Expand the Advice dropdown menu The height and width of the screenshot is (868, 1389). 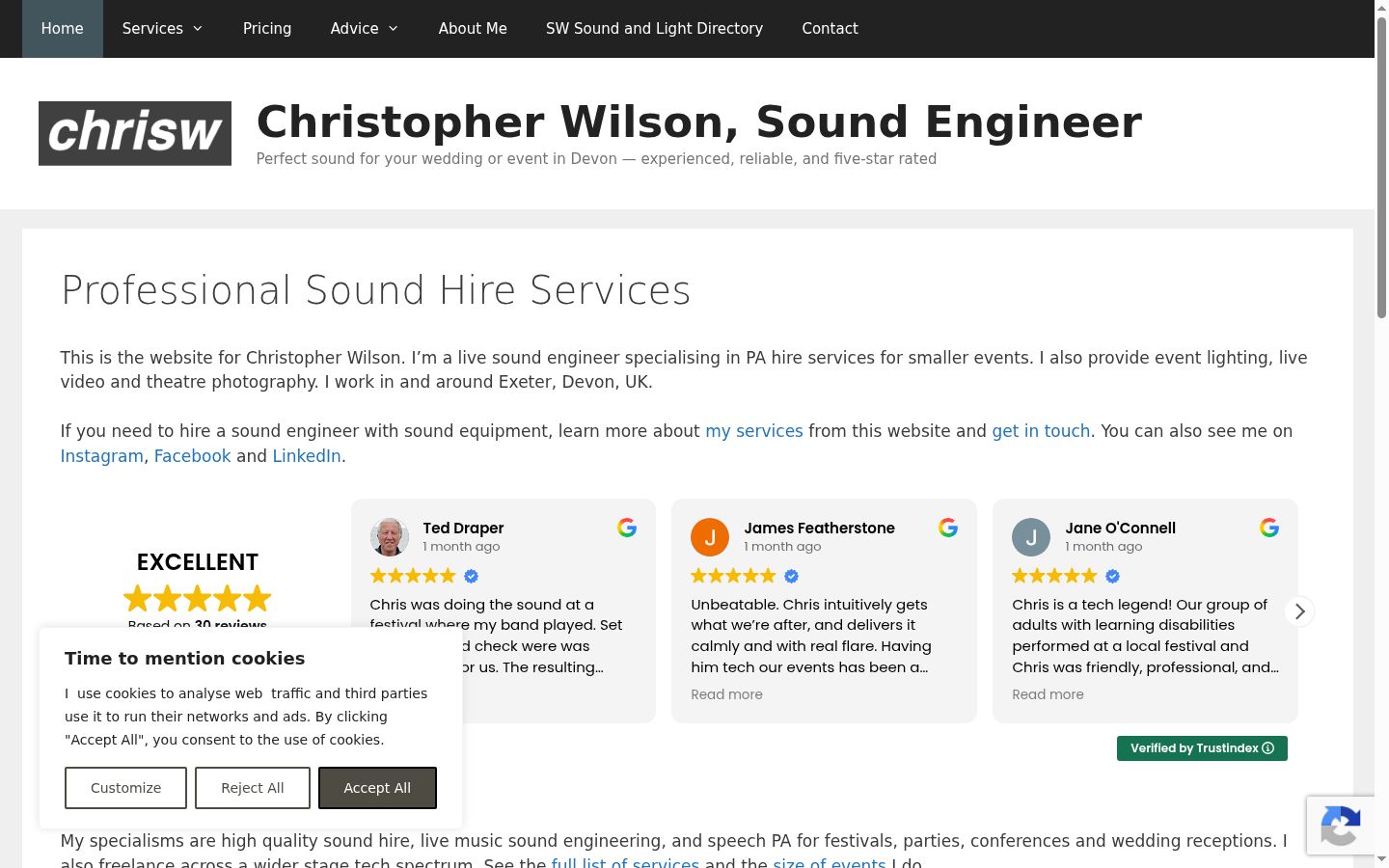pyautogui.click(x=365, y=29)
